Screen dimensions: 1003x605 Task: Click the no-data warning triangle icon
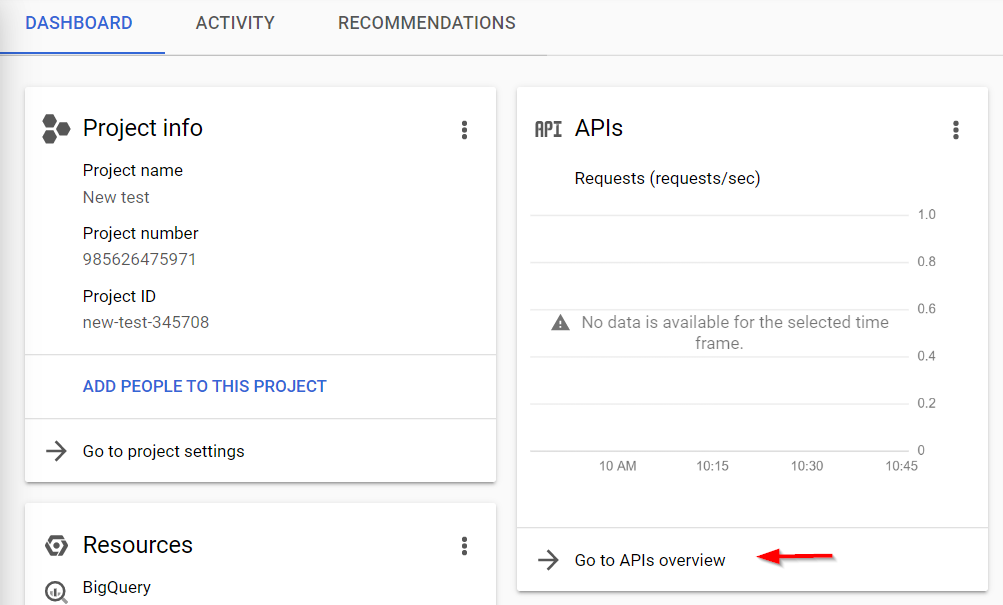pyautogui.click(x=561, y=323)
